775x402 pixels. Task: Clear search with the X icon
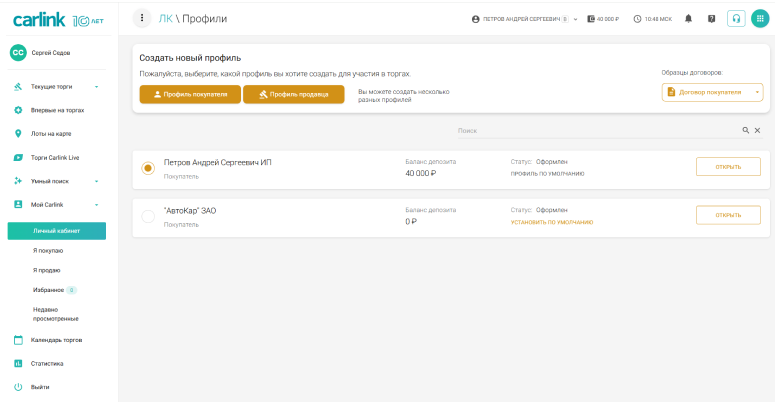click(x=757, y=131)
